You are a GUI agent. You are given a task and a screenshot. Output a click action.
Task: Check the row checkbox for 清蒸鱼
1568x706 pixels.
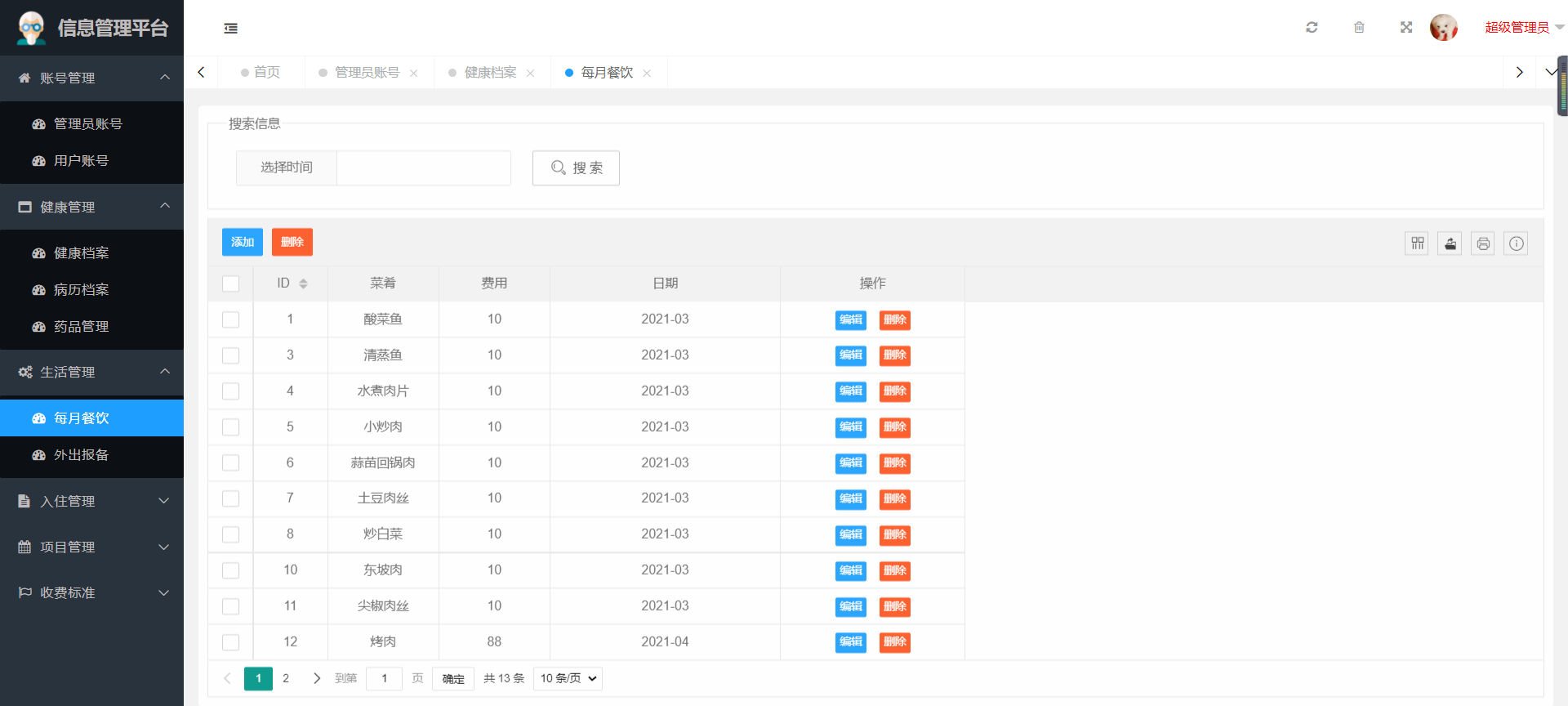(231, 355)
